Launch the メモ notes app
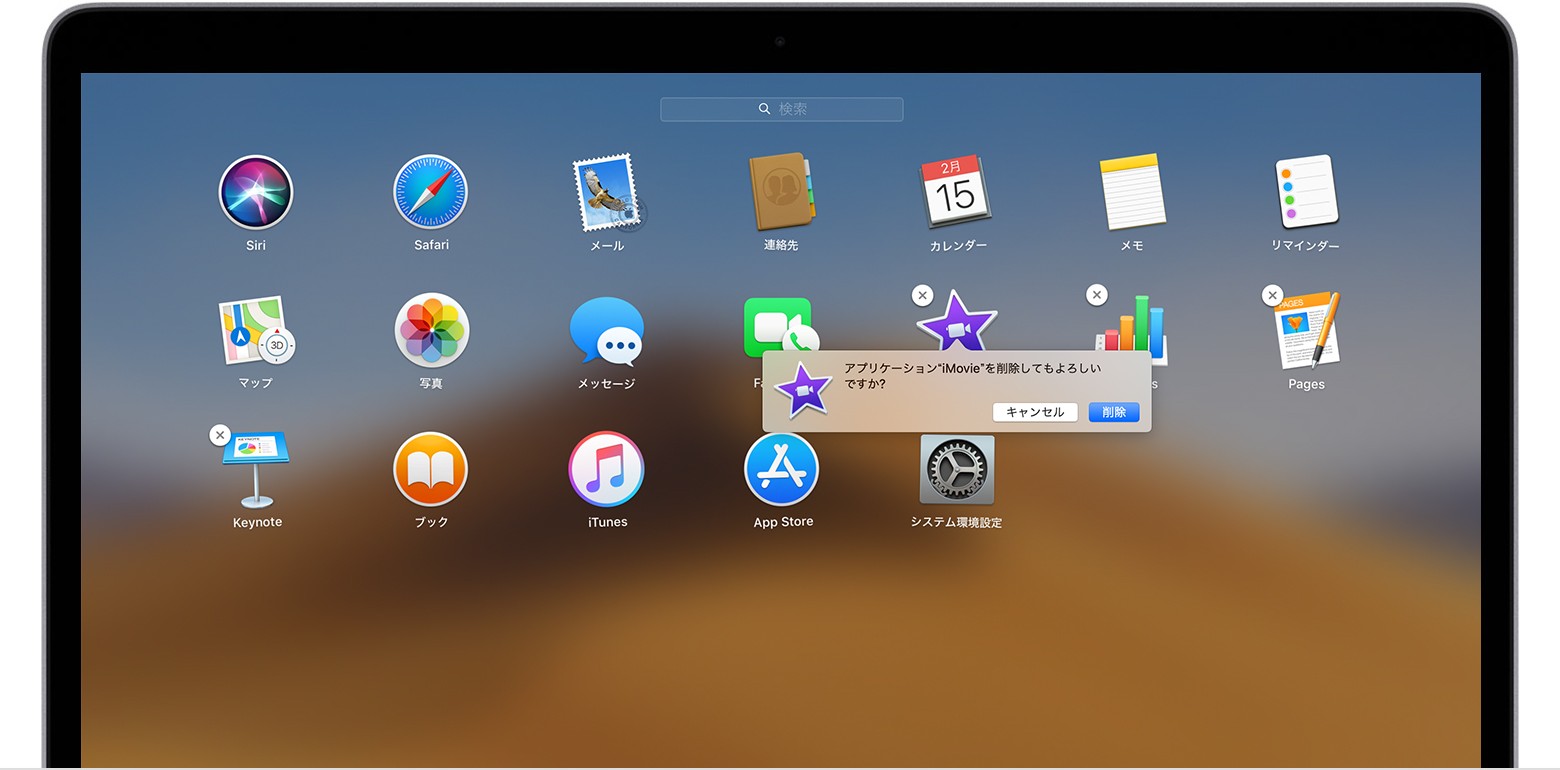Screen dimensions: 1560x770 [1131, 193]
